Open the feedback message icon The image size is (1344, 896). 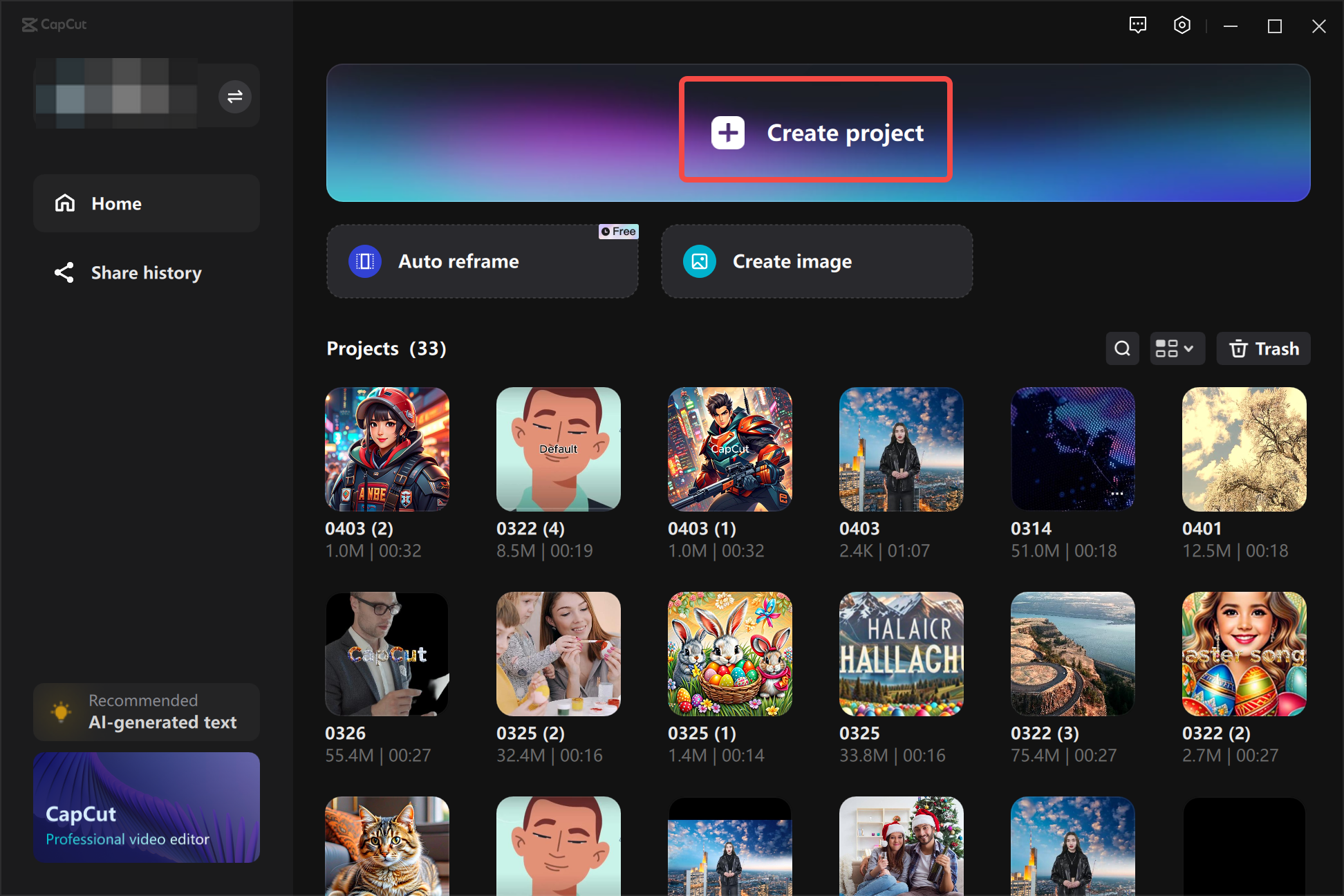click(x=1138, y=25)
